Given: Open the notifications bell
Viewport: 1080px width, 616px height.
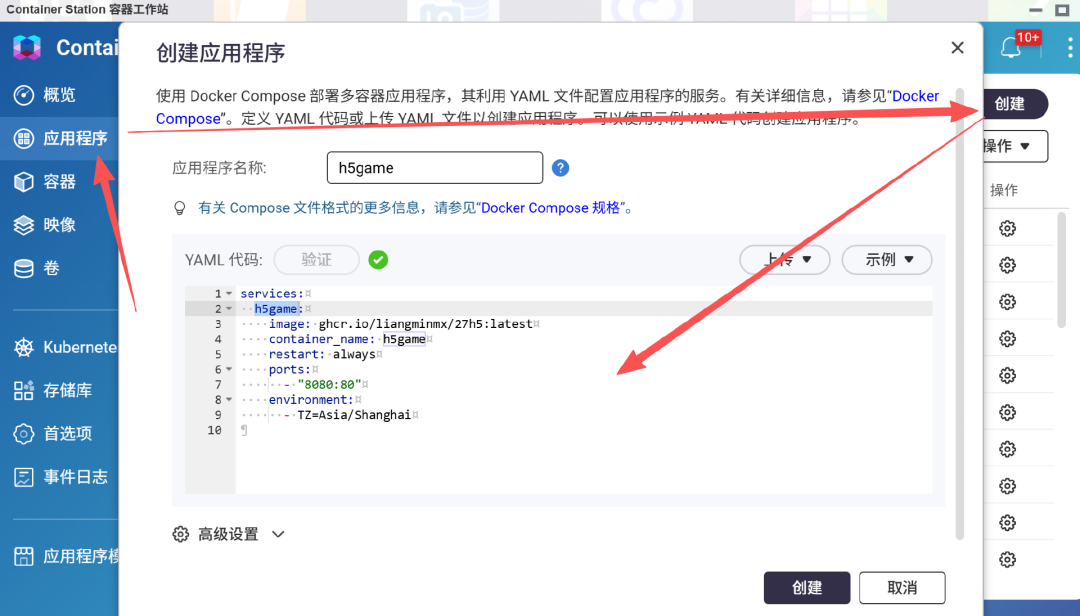Looking at the screenshot, I should click(1010, 48).
